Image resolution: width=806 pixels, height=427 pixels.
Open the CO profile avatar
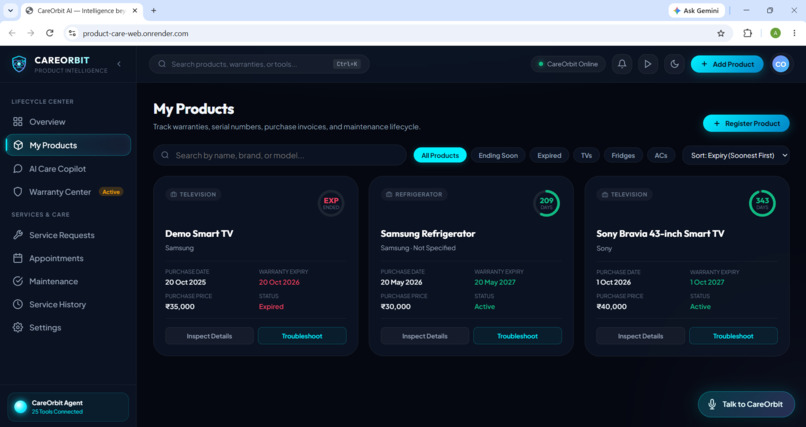pos(780,64)
